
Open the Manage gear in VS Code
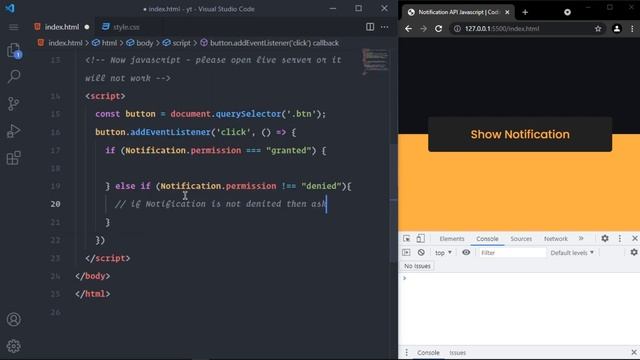[13, 346]
